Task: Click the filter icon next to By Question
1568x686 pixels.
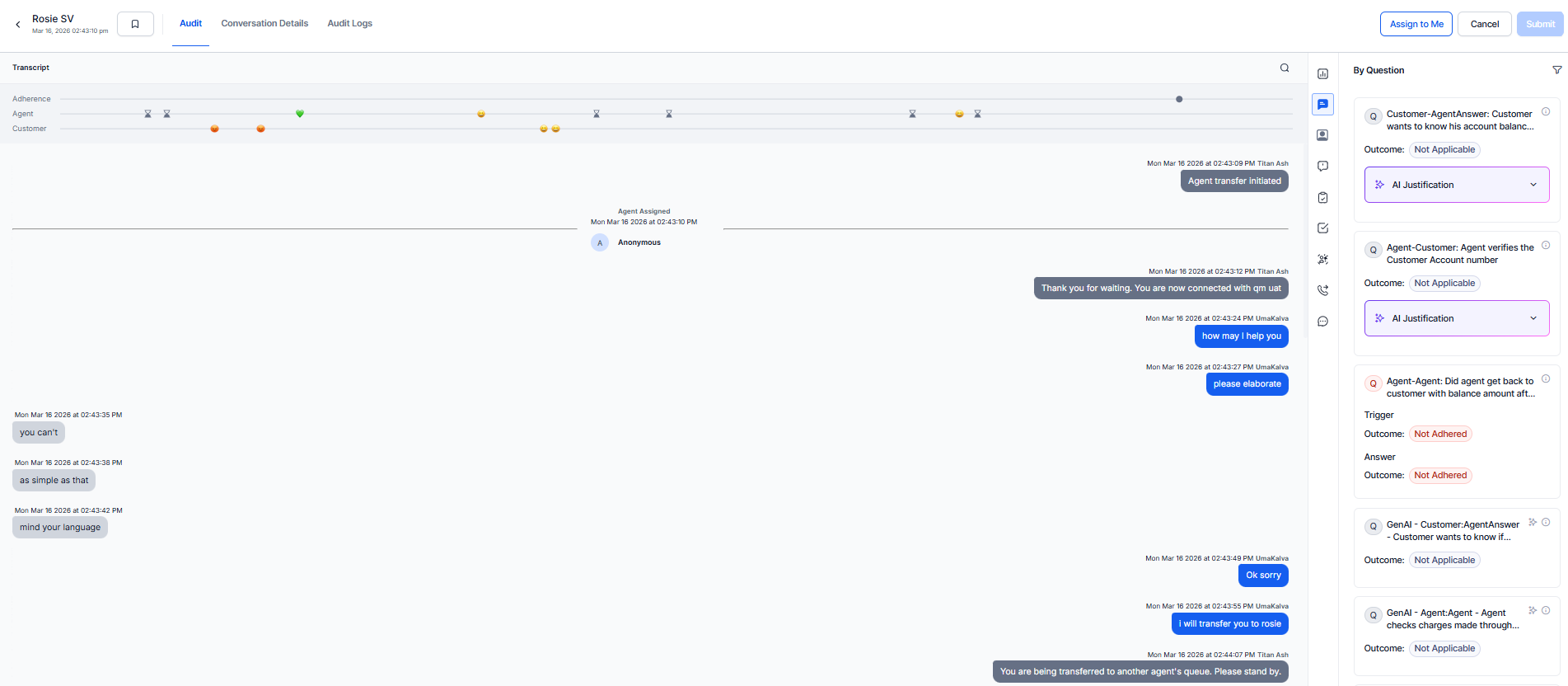Action: [1556, 70]
